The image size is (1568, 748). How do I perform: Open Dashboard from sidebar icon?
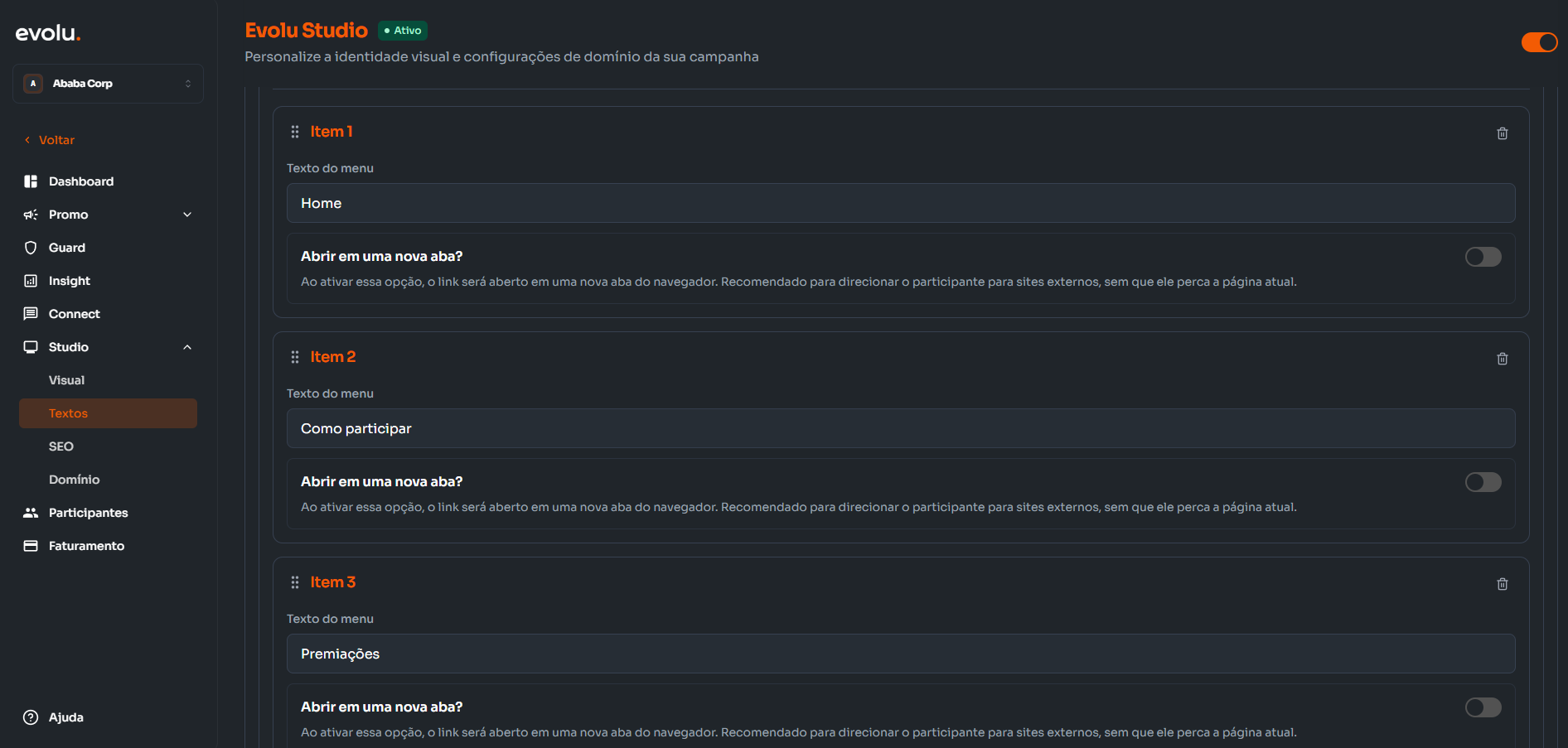[31, 181]
